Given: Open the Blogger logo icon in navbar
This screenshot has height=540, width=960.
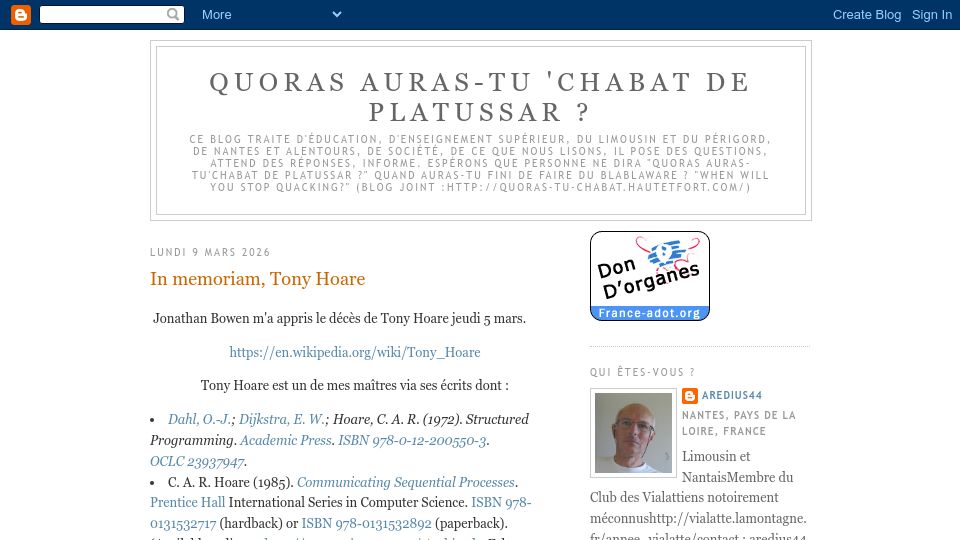Looking at the screenshot, I should tap(21, 15).
